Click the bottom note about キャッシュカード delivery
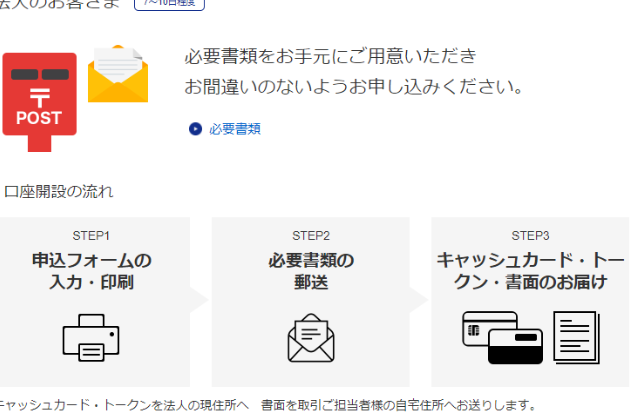The width and height of the screenshot is (630, 416). coord(268,406)
